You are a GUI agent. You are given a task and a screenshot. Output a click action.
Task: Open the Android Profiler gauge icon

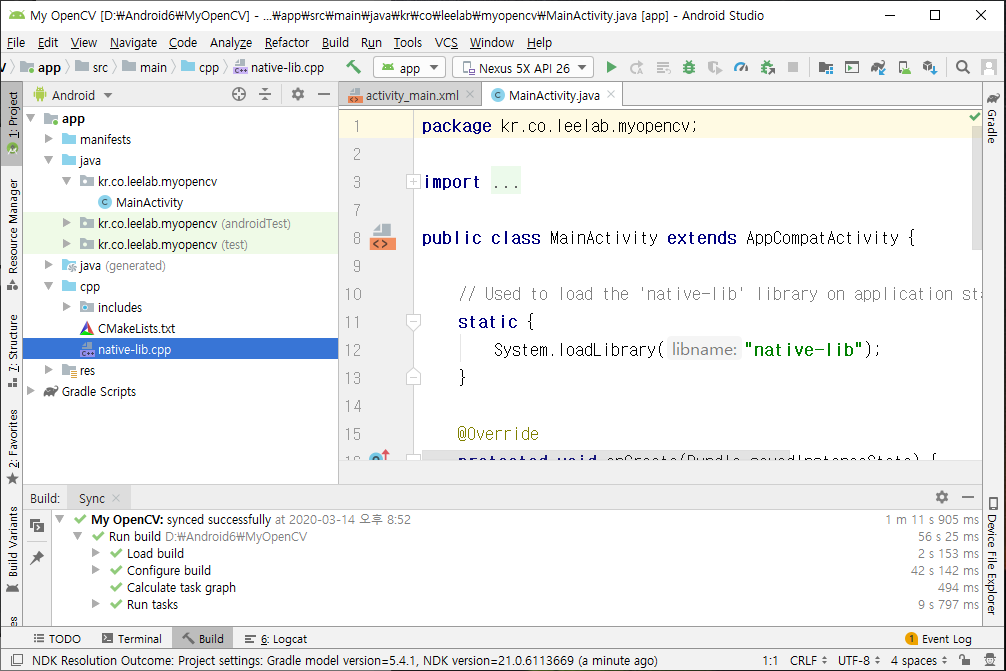741,68
